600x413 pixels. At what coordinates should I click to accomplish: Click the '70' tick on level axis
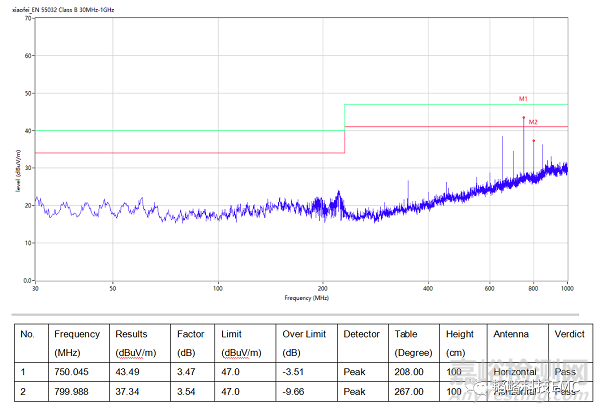[28, 18]
